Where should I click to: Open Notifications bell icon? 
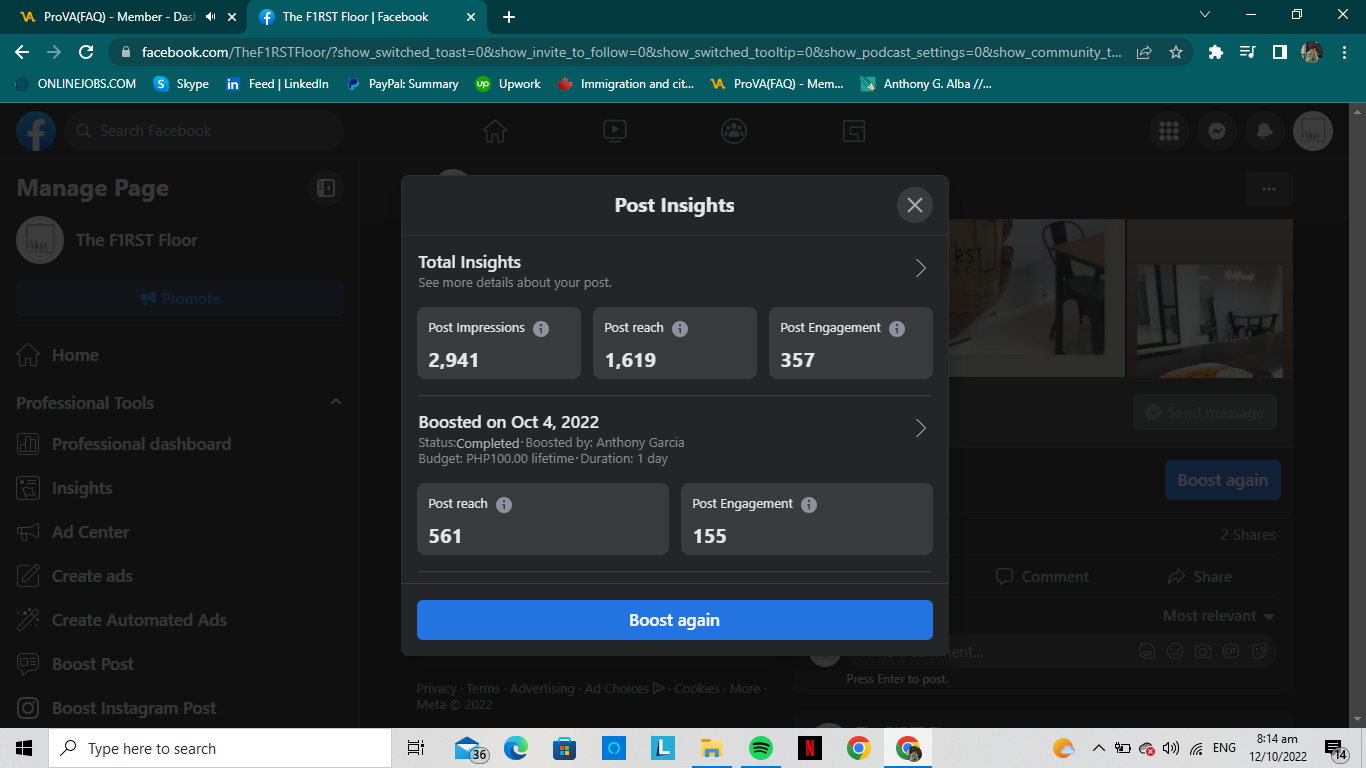(x=1264, y=131)
